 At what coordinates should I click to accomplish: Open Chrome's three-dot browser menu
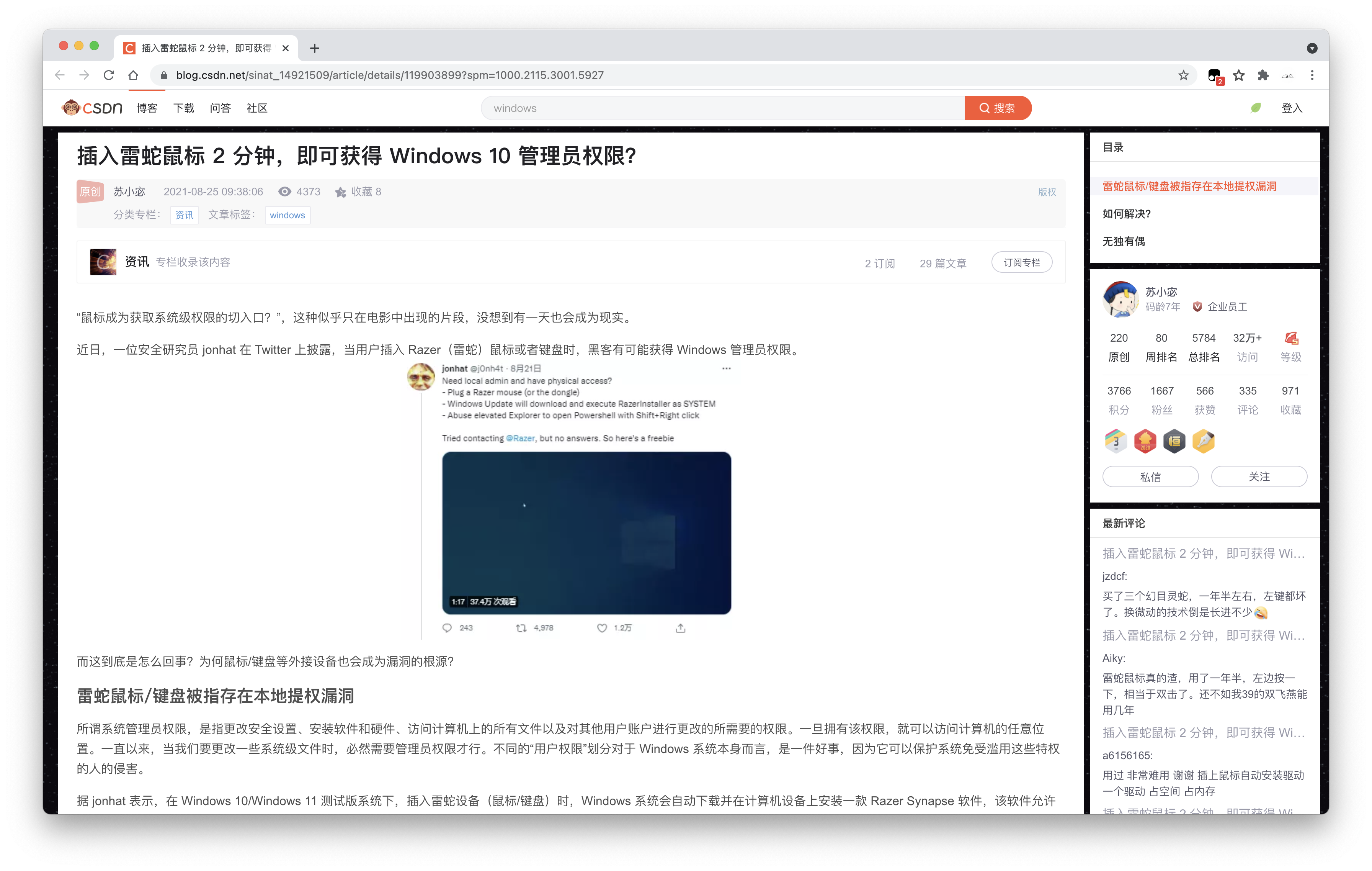click(x=1312, y=75)
